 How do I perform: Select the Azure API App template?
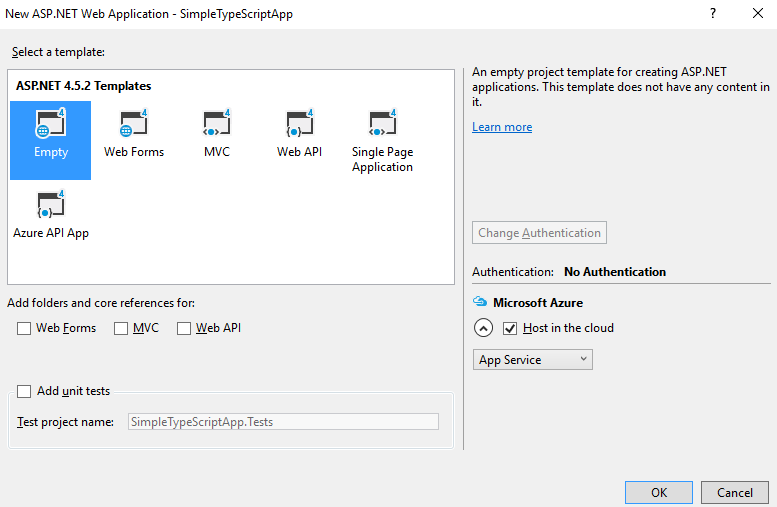[50, 207]
